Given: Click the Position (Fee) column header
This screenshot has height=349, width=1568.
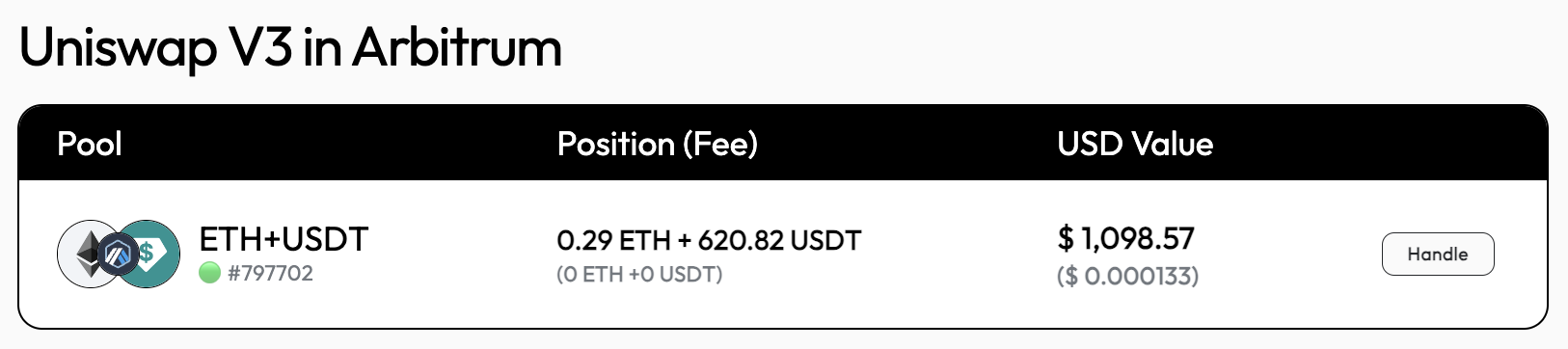Looking at the screenshot, I should [x=658, y=145].
